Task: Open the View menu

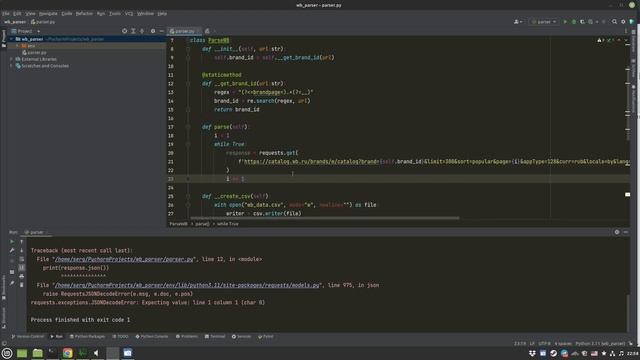Action: (x=30, y=13)
